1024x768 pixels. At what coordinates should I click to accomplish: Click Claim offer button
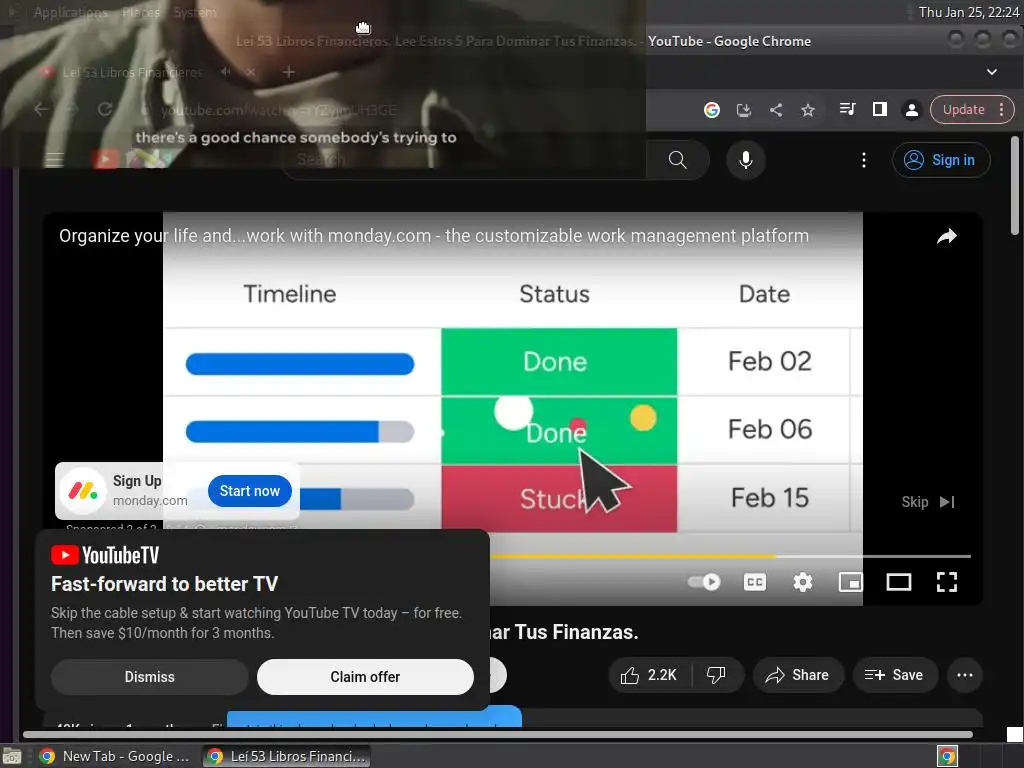(365, 677)
